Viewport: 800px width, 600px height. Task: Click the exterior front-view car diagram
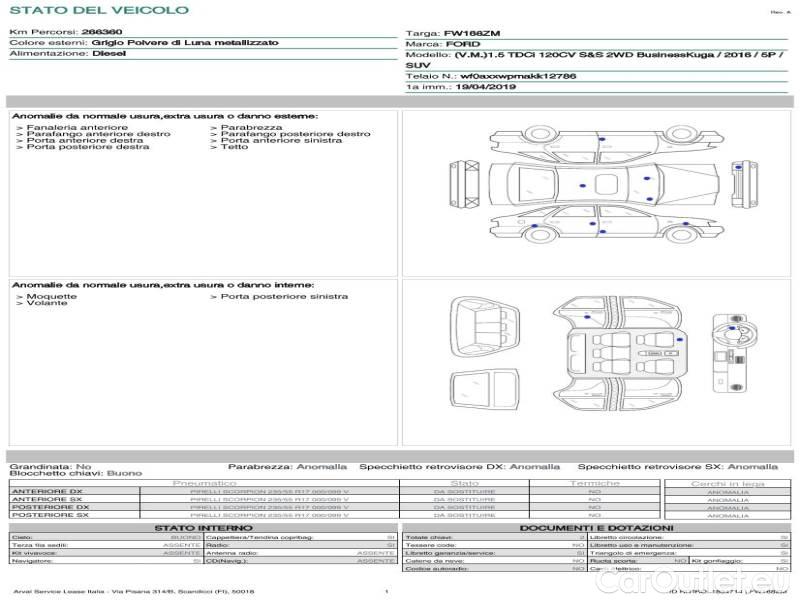coord(744,183)
